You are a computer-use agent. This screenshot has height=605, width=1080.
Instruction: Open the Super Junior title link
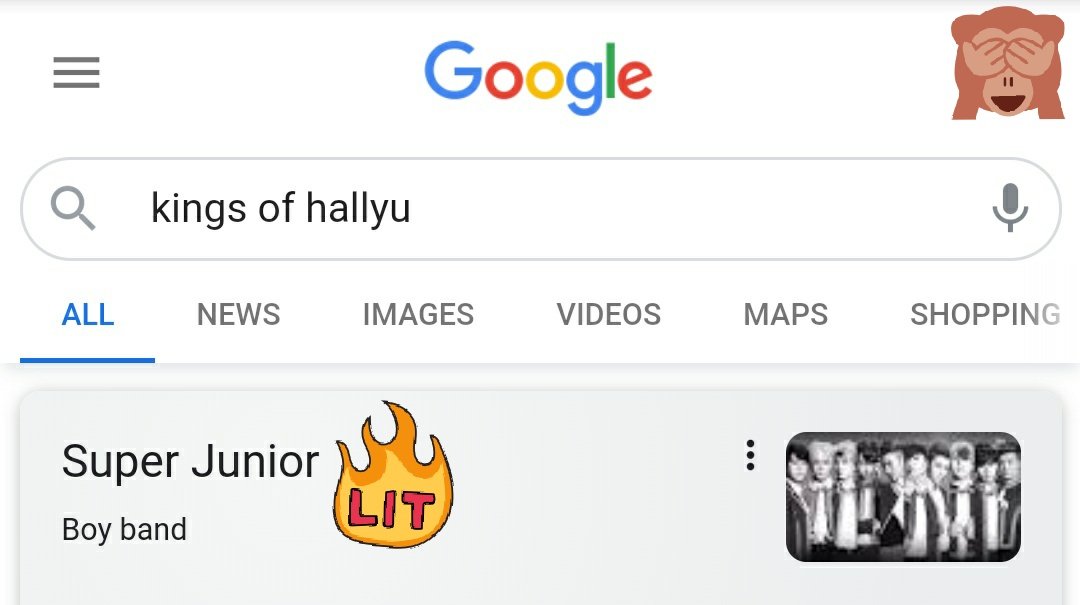pyautogui.click(x=190, y=461)
